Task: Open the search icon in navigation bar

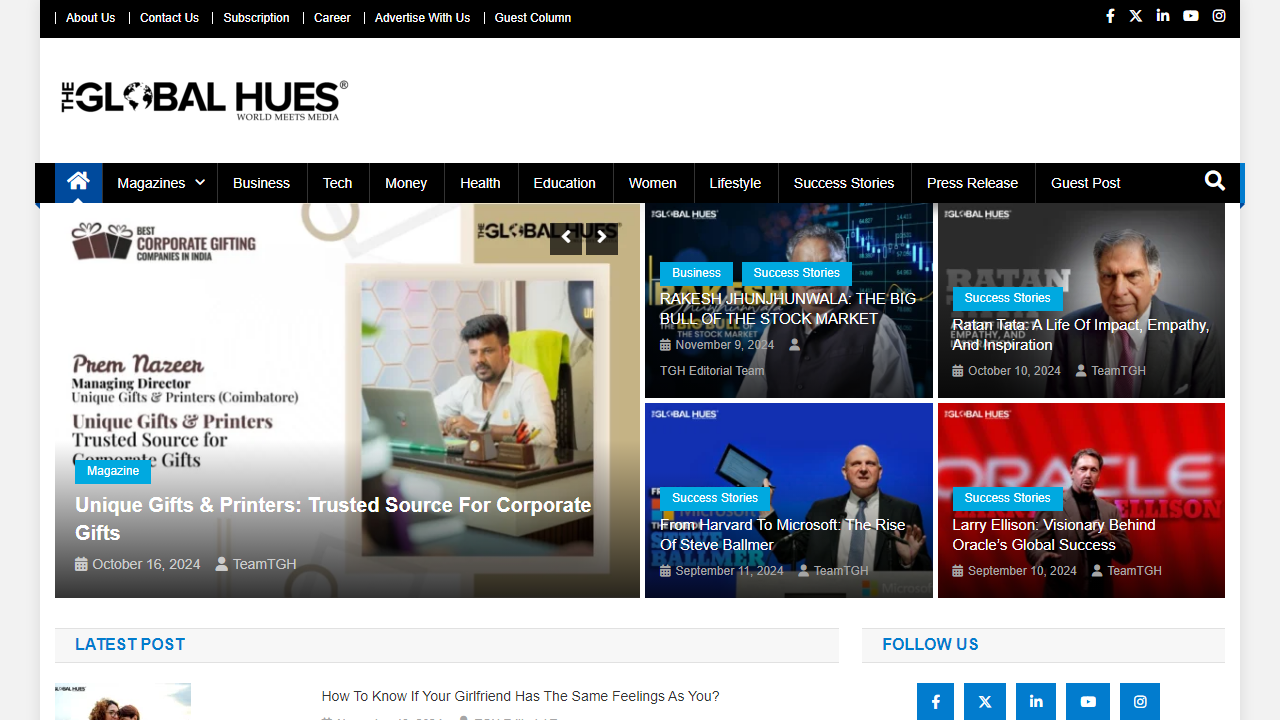Action: (1214, 182)
